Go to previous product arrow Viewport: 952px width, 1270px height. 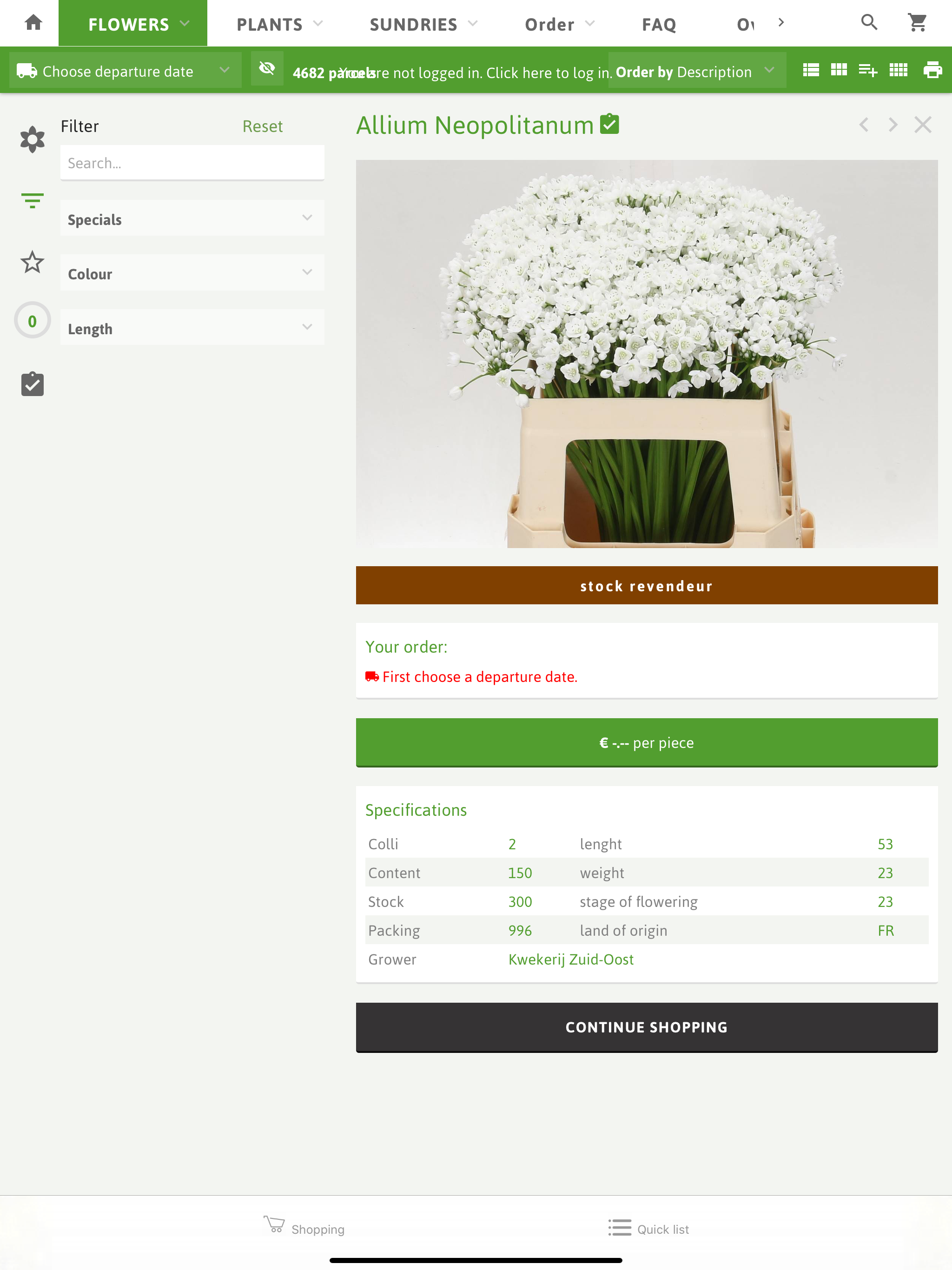pyautogui.click(x=864, y=125)
